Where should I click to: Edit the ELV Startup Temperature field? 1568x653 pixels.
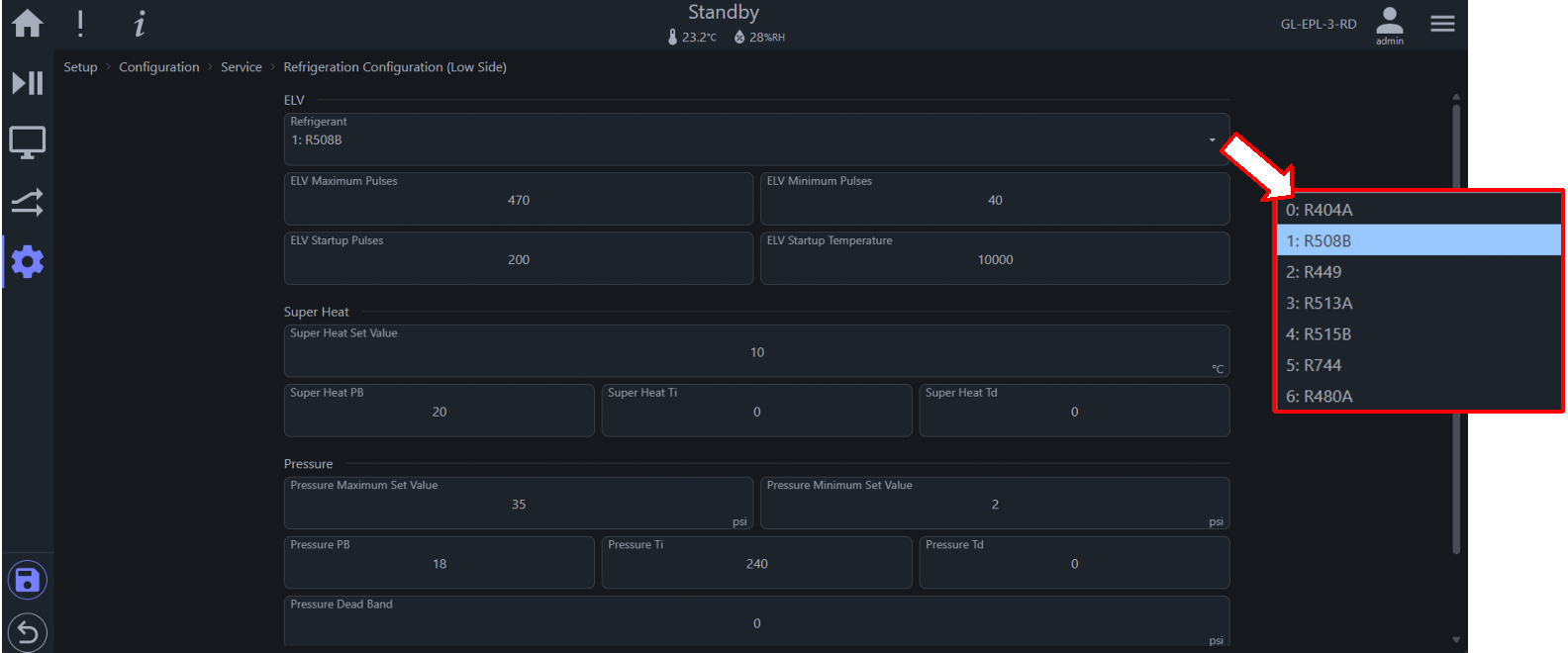coord(995,258)
